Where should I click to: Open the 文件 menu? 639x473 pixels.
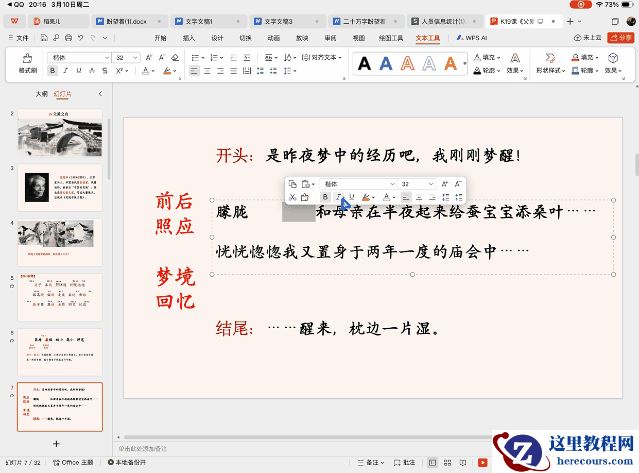(20, 38)
